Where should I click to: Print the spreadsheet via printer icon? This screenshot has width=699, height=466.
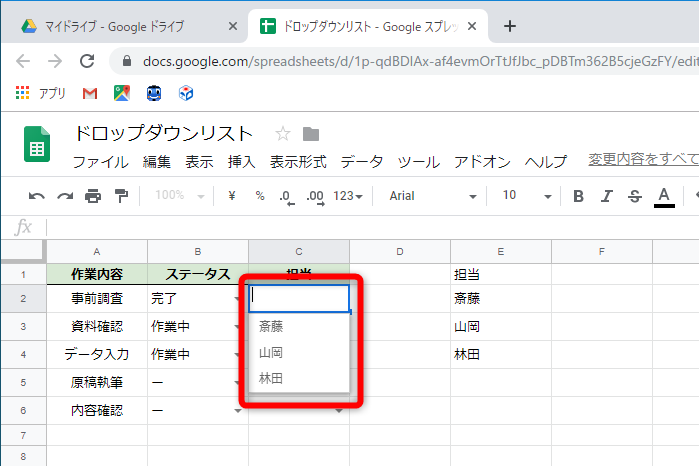[93, 196]
